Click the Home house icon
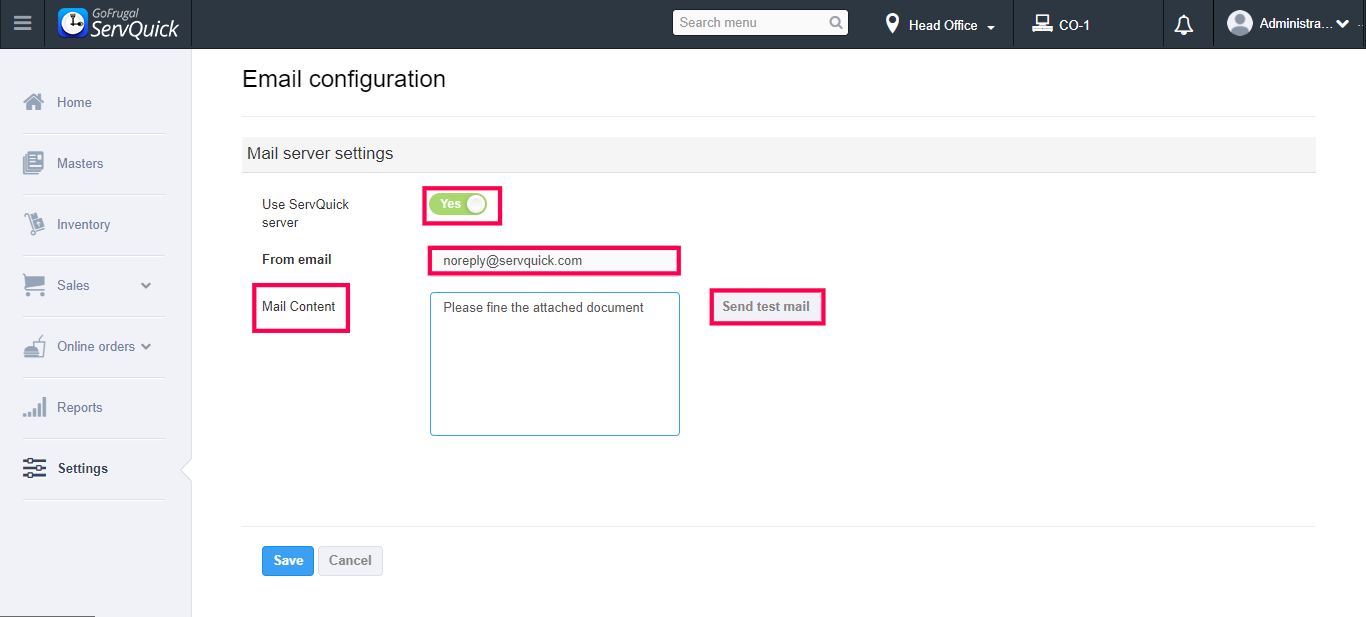The width and height of the screenshot is (1366, 617). [x=34, y=102]
